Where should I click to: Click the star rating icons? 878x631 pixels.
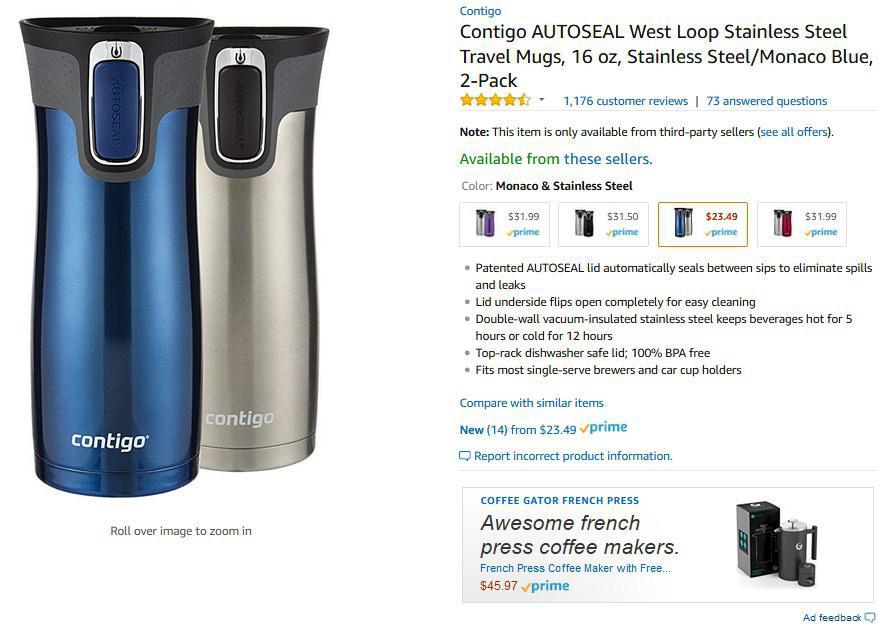click(x=495, y=100)
